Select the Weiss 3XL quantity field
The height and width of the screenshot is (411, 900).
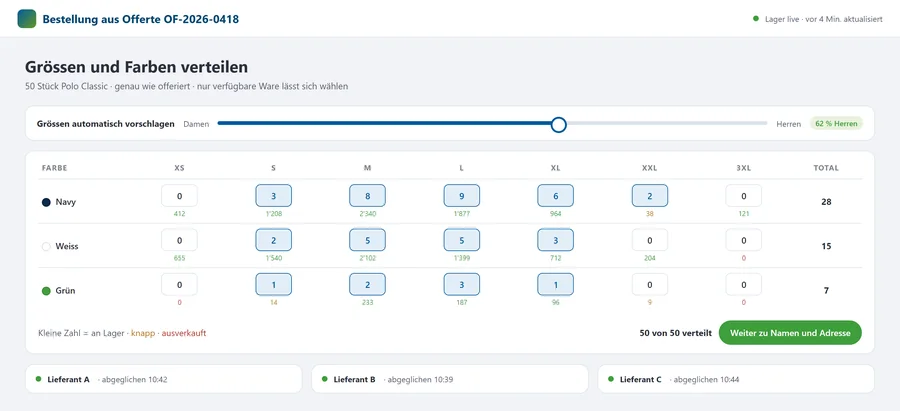[x=744, y=240]
